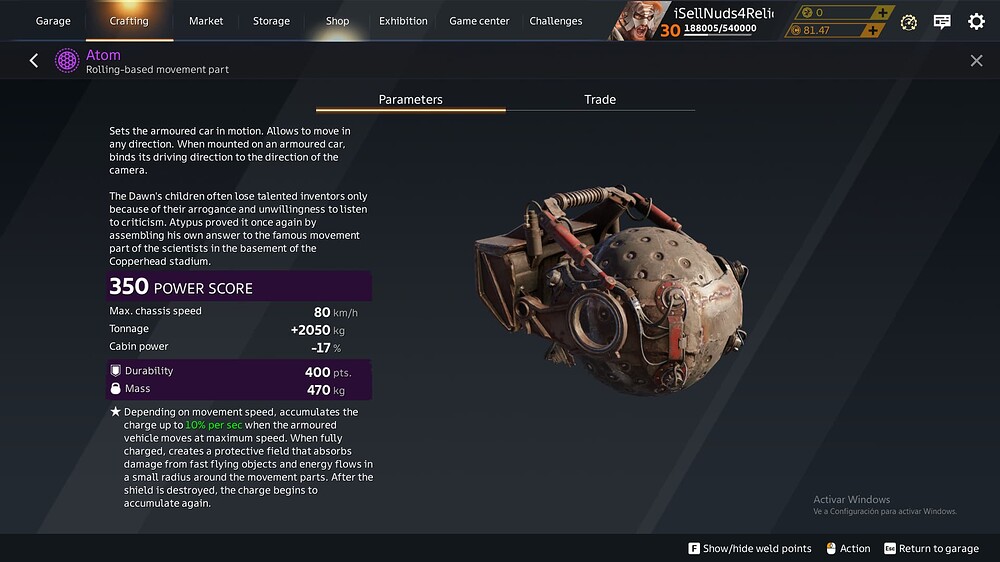The image size is (1000, 562).
Task: Go to the Storage section
Action: point(271,21)
